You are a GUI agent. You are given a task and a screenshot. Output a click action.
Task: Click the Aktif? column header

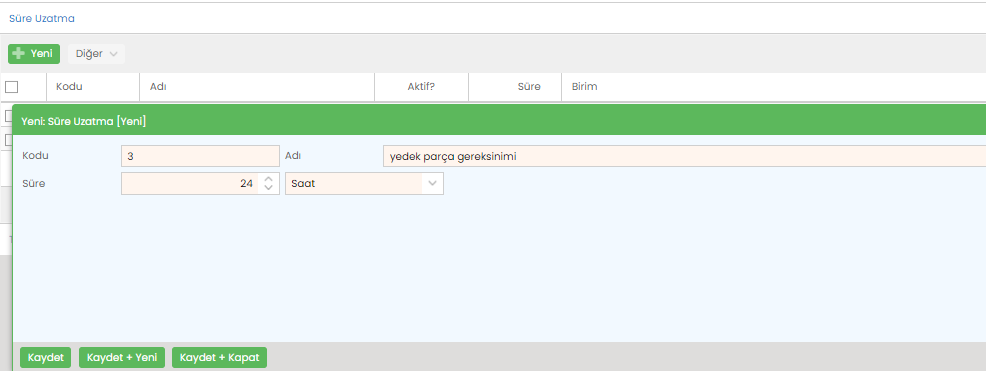click(x=421, y=87)
